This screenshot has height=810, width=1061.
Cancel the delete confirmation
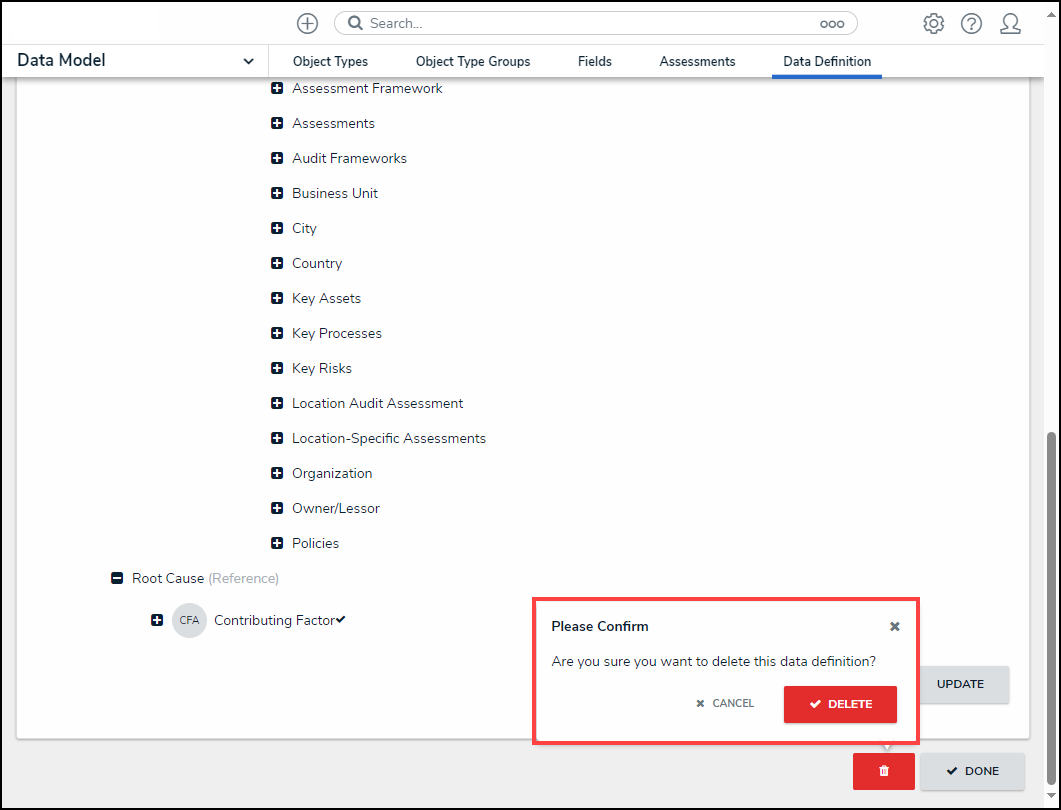click(725, 704)
